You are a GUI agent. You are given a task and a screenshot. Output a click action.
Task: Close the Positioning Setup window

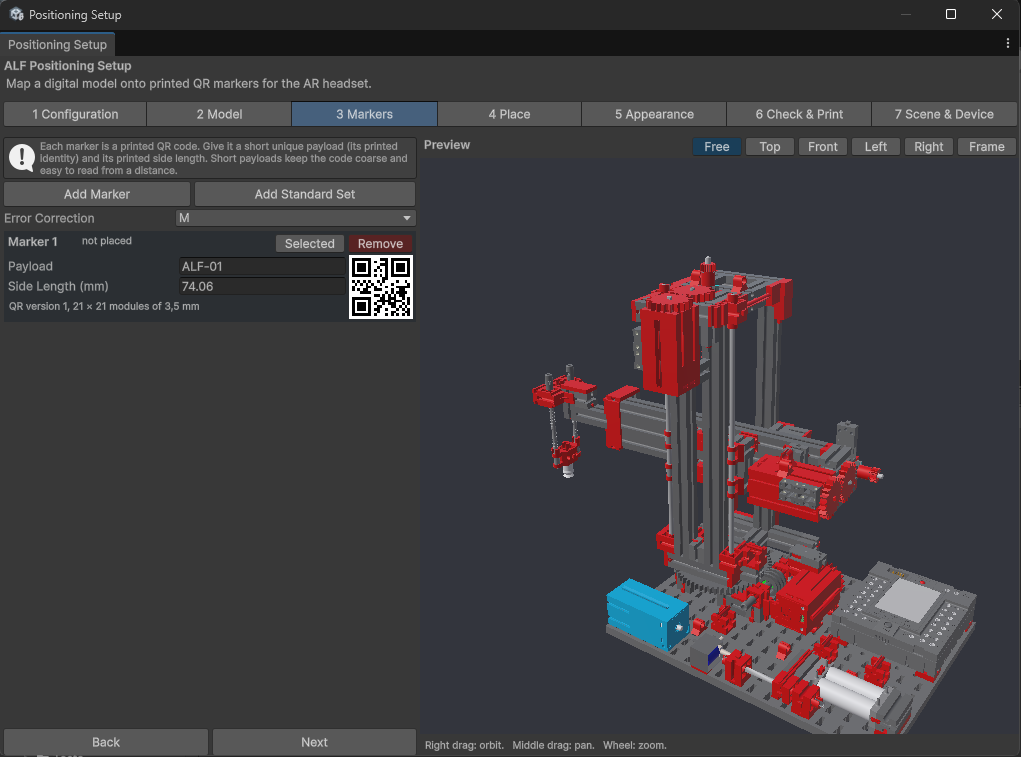[x=997, y=14]
